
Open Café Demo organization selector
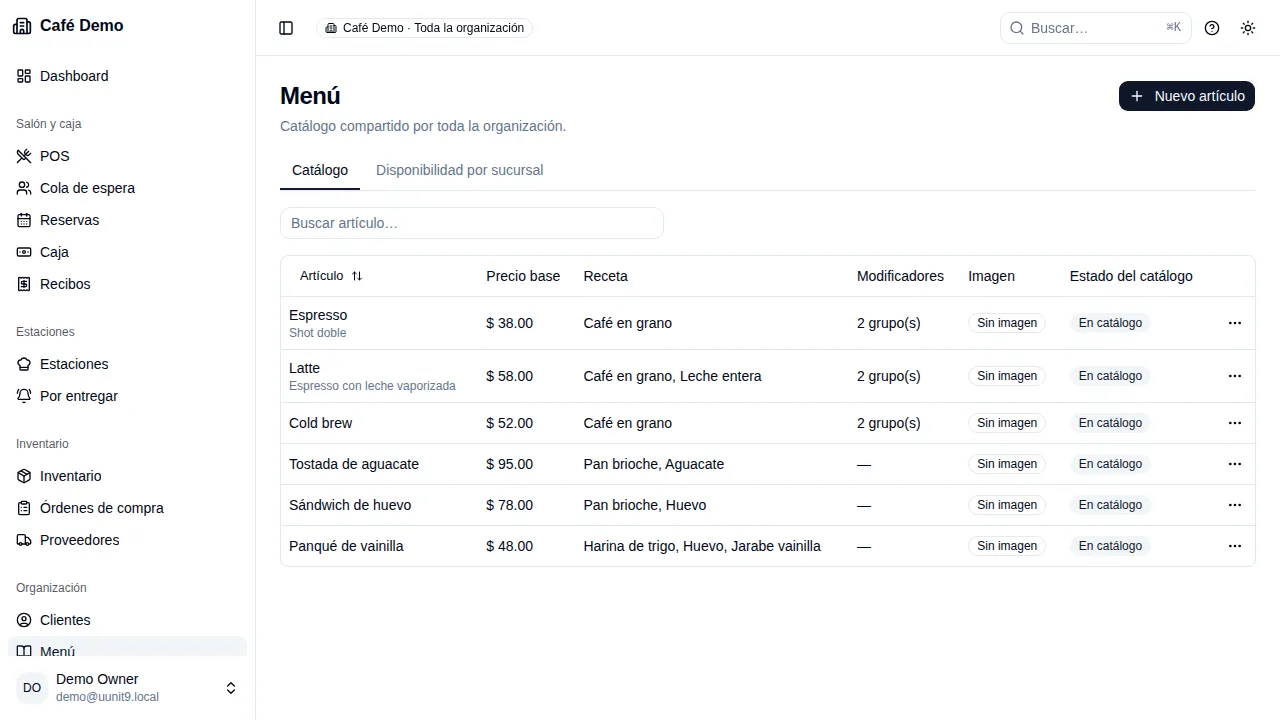(425, 28)
